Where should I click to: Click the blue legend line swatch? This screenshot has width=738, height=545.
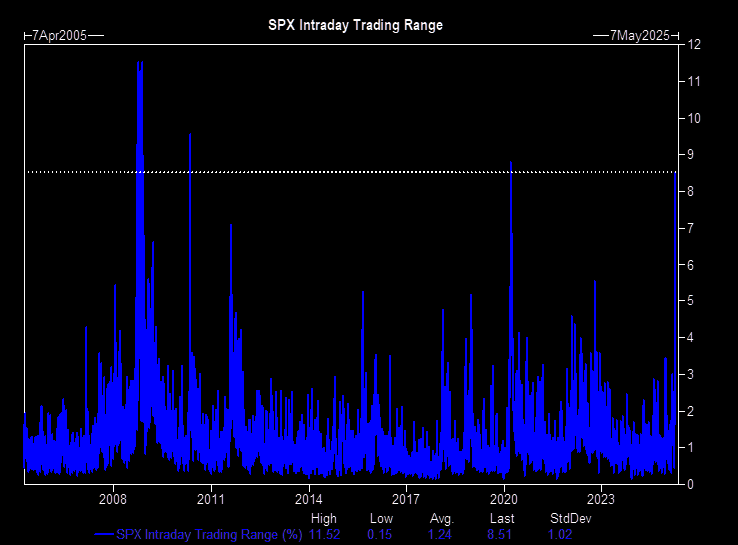click(x=103, y=535)
